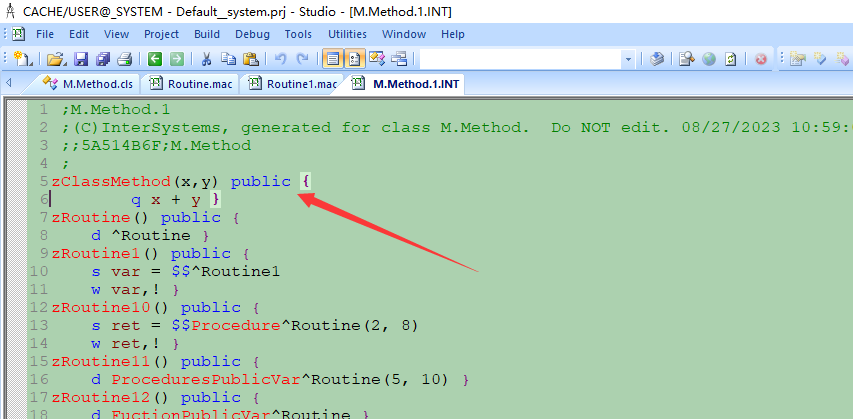Click the text 'd ^Routine' on line 8

pyautogui.click(x=141, y=236)
